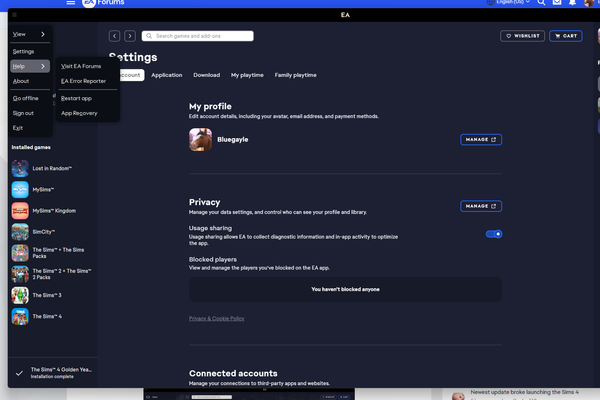Click the 'The Sims 3' game title

pyautogui.click(x=47, y=295)
